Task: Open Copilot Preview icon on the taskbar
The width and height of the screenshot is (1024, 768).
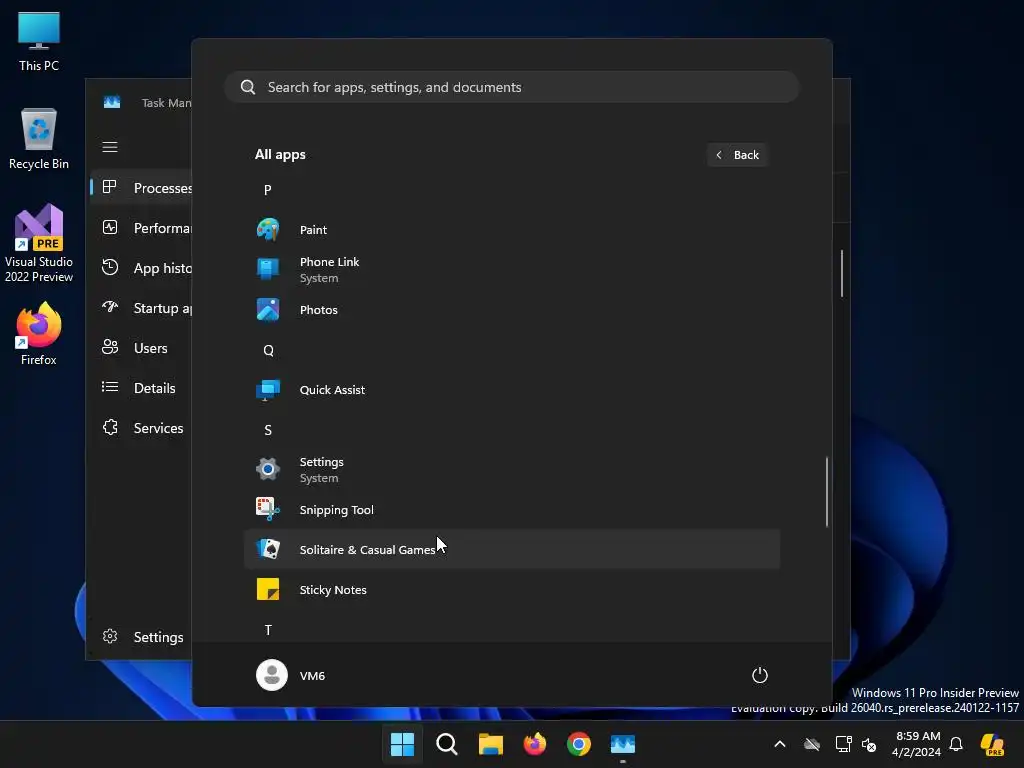Action: click(x=992, y=744)
